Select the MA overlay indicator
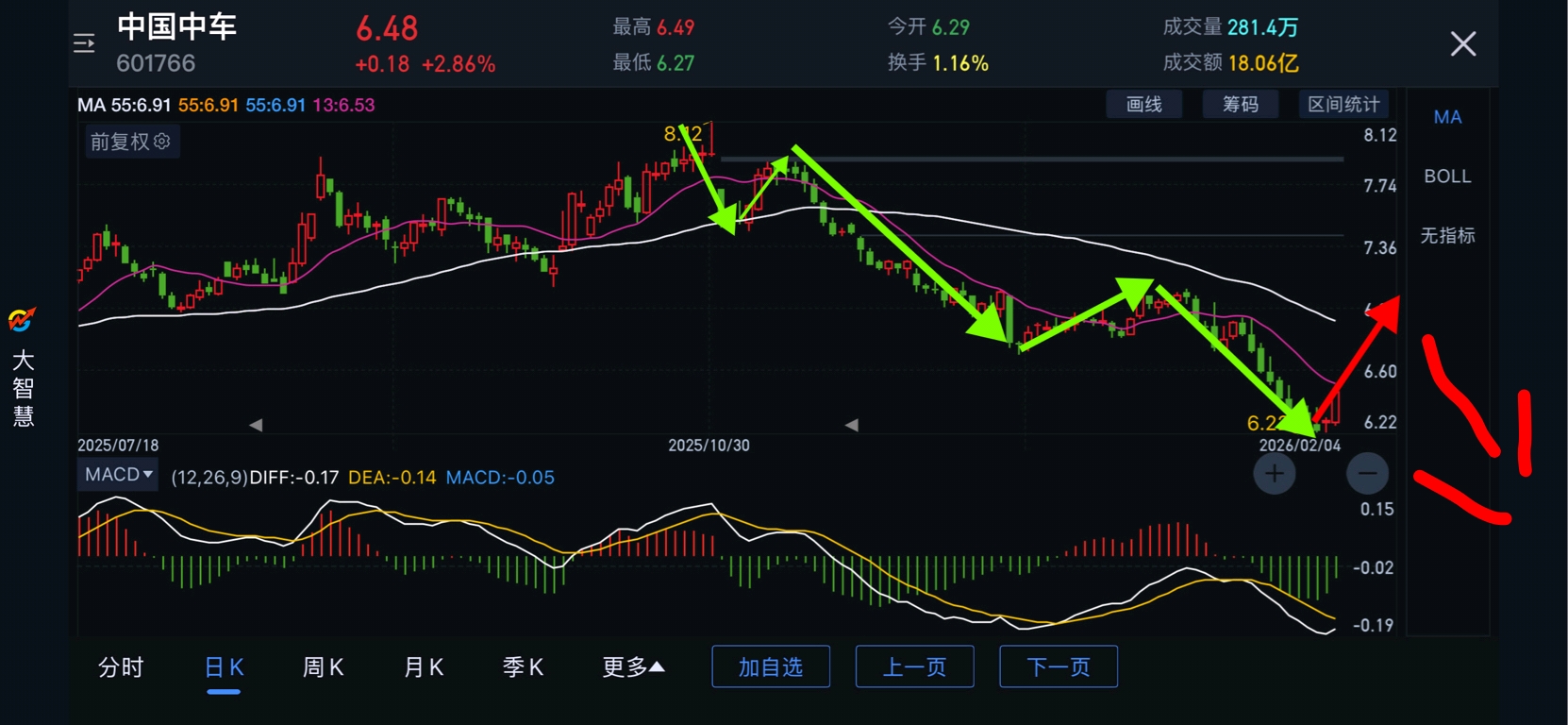The width and height of the screenshot is (1568, 725). click(x=1447, y=117)
